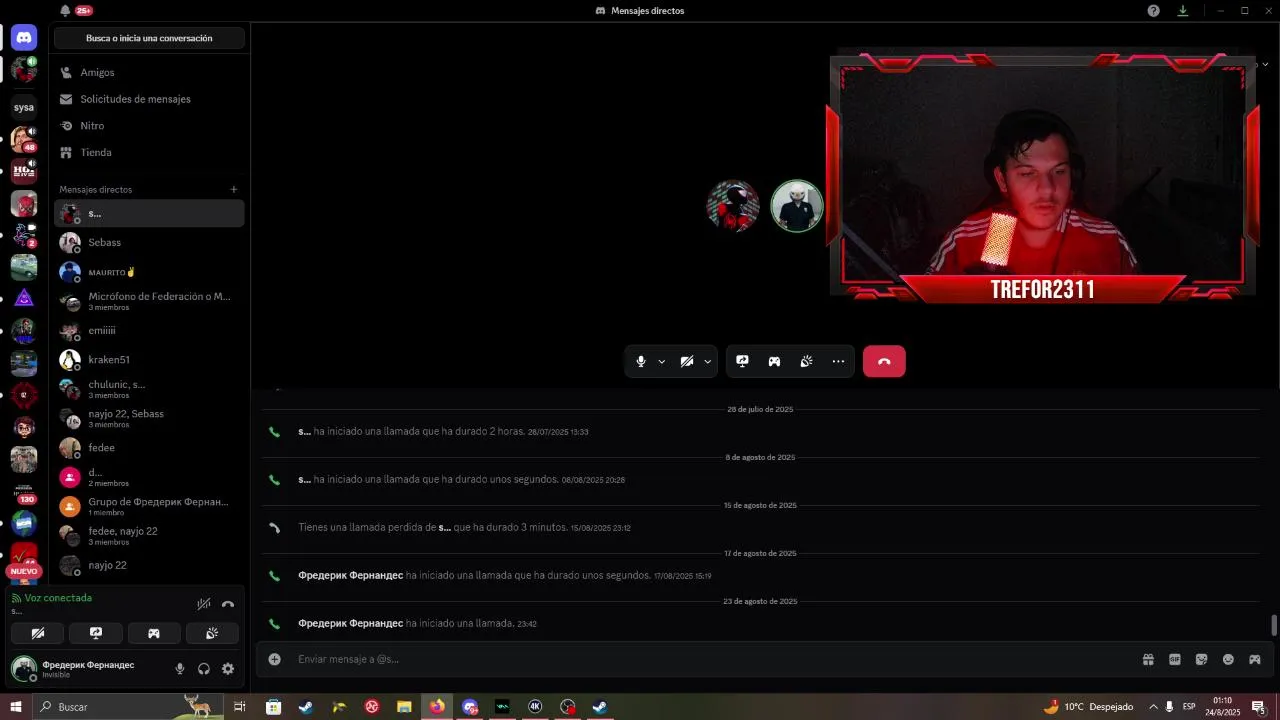
Task: Open the GIF picker
Action: click(1175, 659)
